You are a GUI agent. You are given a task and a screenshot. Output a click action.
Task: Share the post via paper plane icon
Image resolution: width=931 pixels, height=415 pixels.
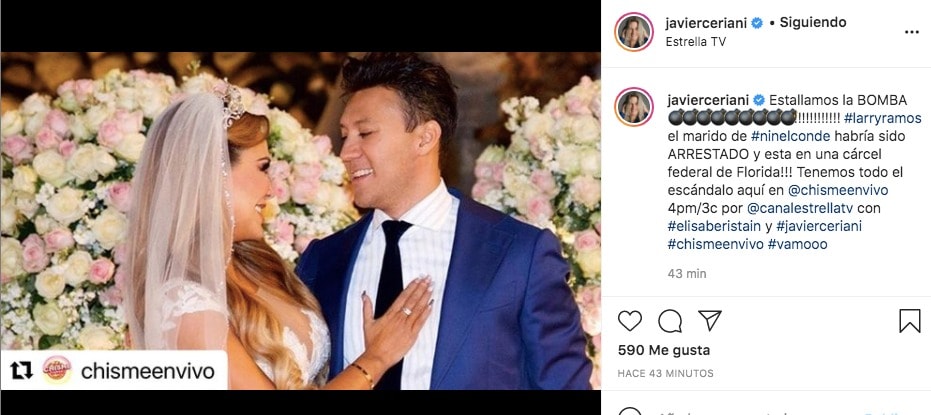pos(709,320)
